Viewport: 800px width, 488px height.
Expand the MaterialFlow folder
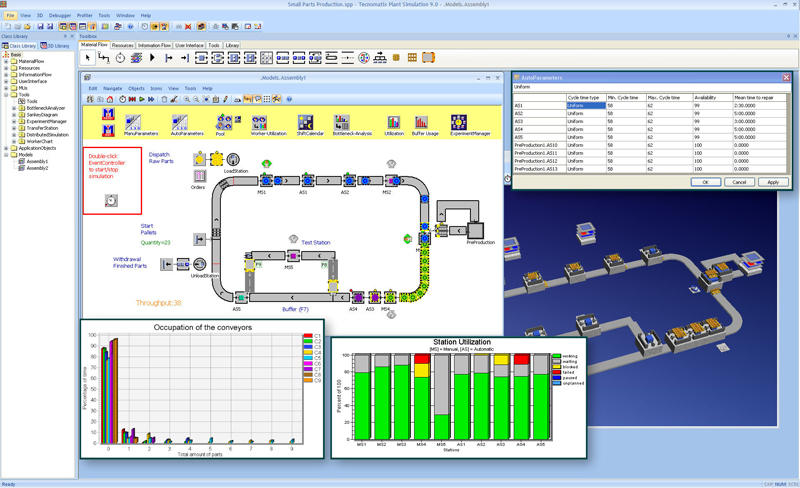[6, 61]
